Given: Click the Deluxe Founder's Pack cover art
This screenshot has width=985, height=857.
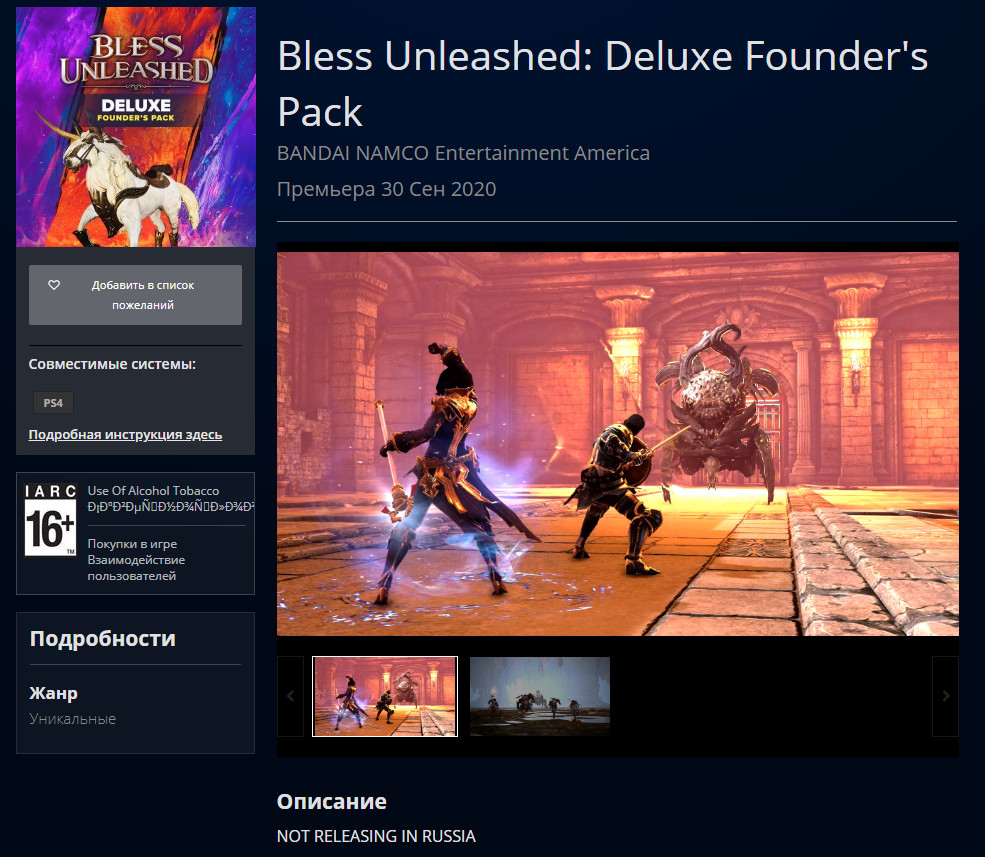Looking at the screenshot, I should 136,127.
